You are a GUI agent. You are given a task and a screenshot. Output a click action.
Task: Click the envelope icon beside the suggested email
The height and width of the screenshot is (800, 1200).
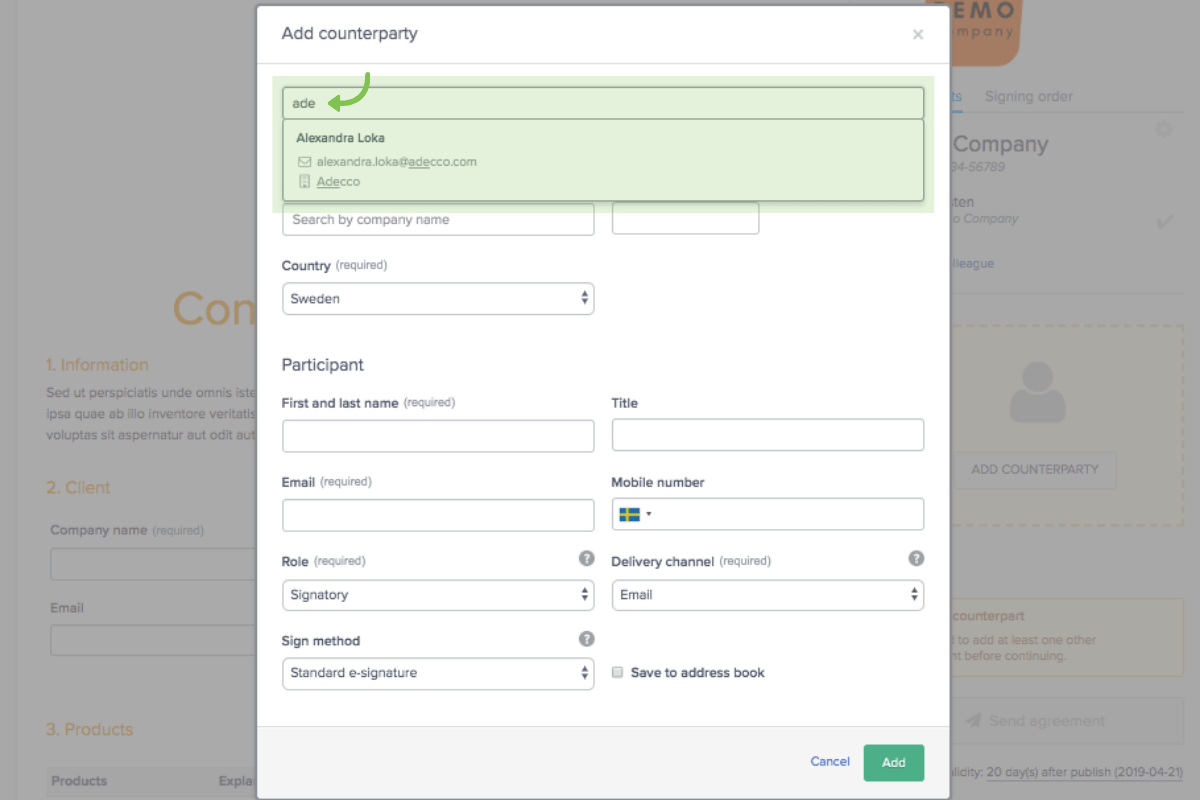(305, 161)
